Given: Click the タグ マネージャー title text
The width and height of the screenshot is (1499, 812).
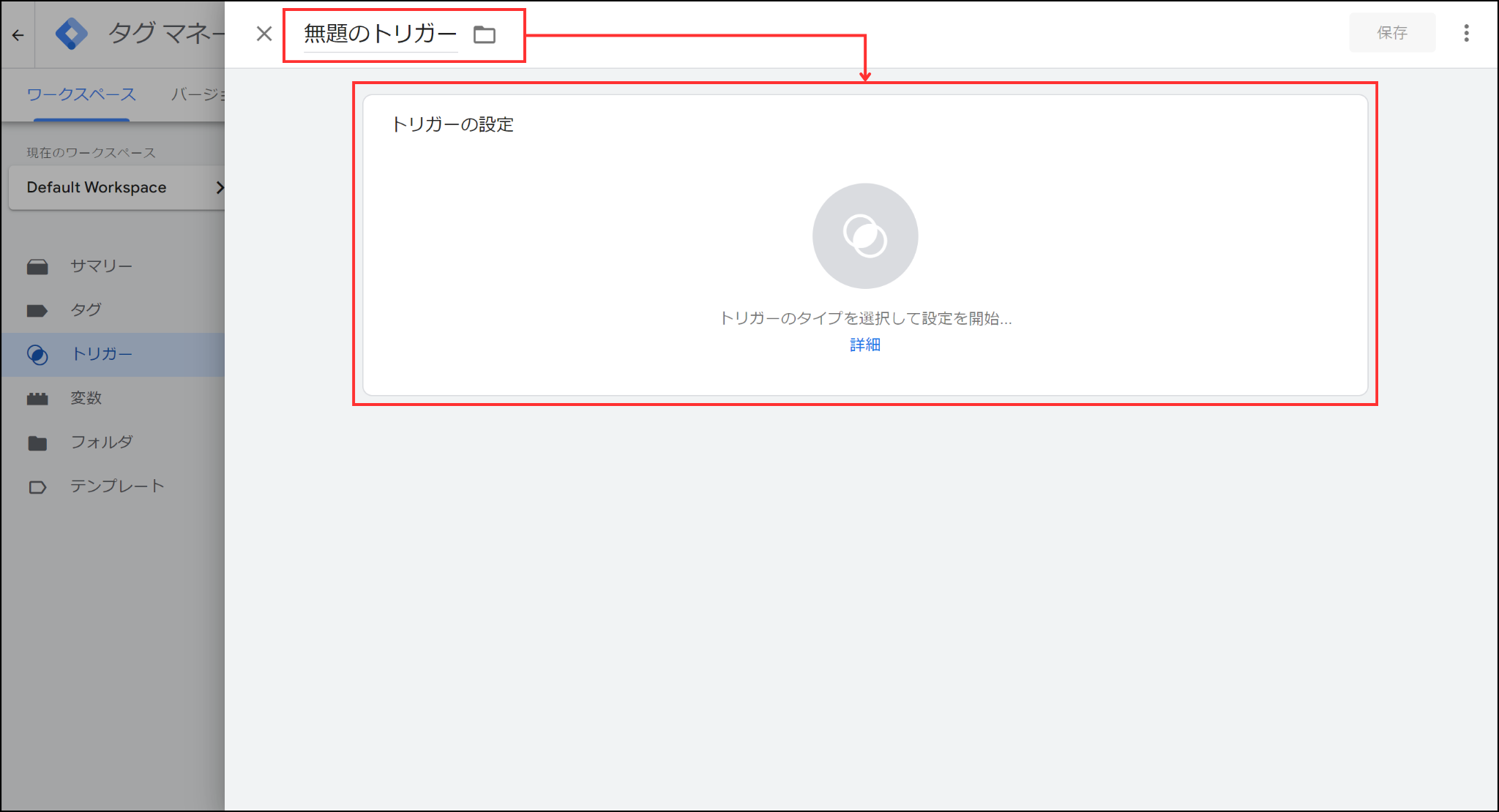Looking at the screenshot, I should tap(167, 33).
